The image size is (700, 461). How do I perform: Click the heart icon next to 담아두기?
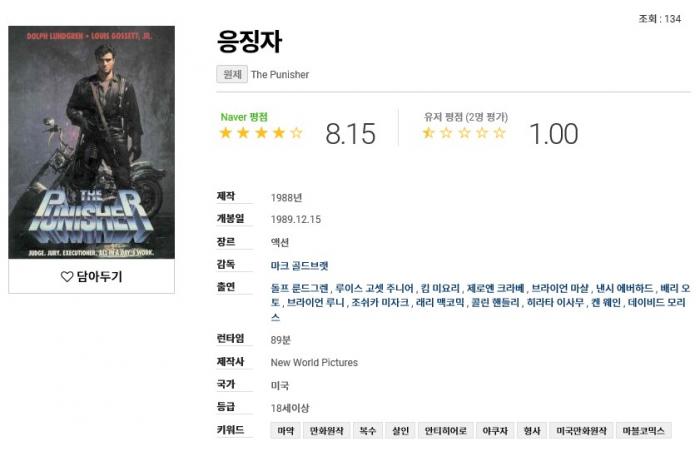tap(67, 277)
